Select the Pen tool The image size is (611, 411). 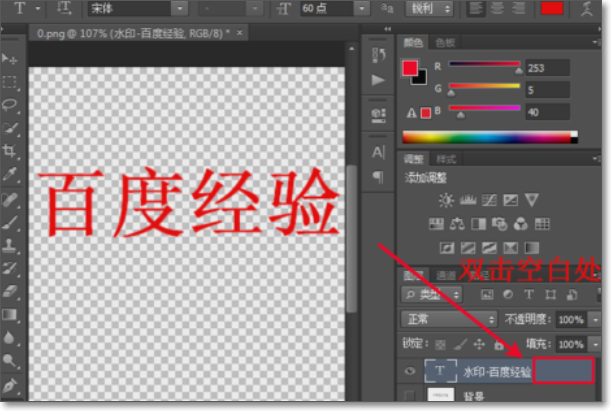point(9,386)
